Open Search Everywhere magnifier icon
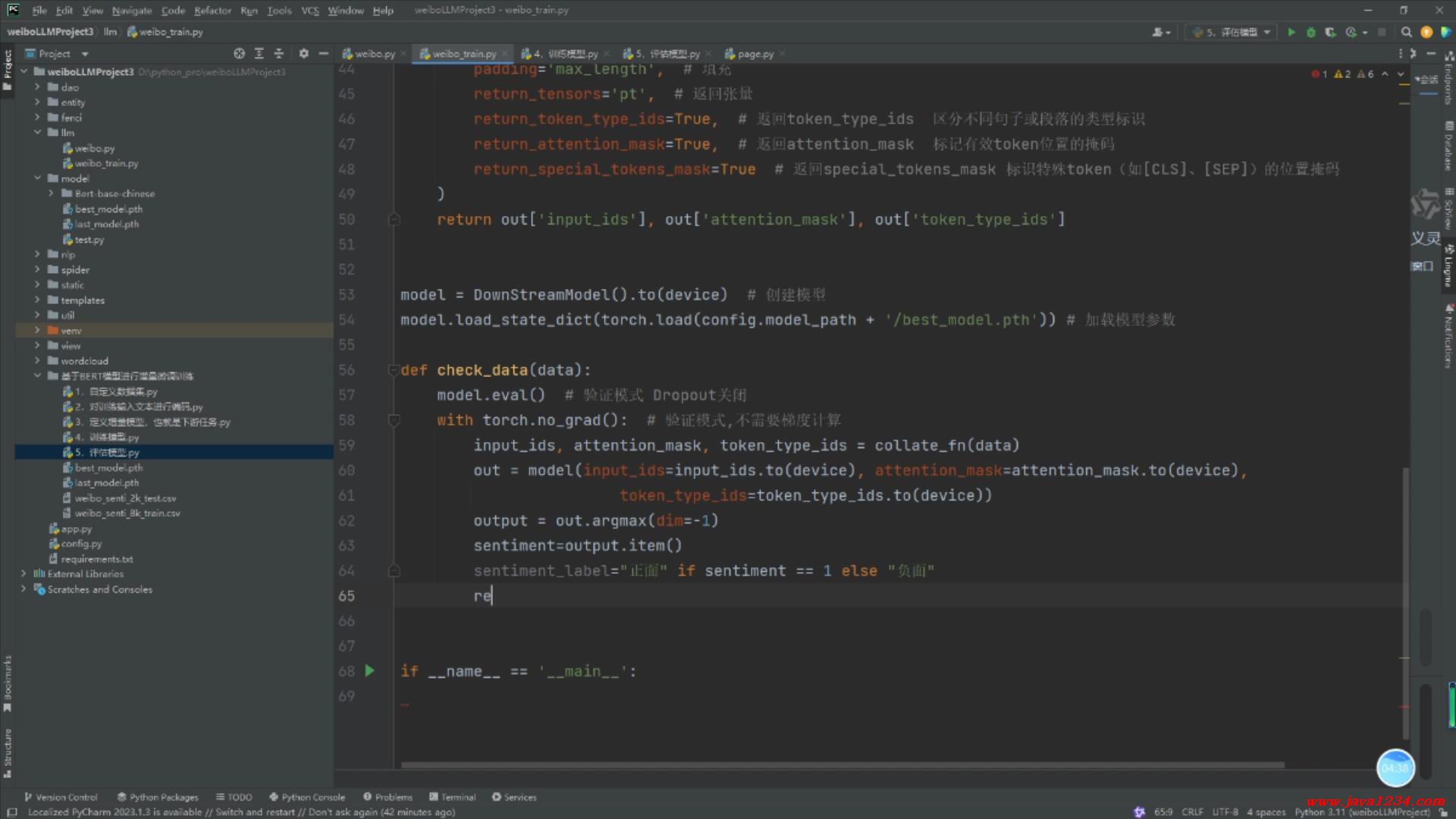 (x=1406, y=33)
